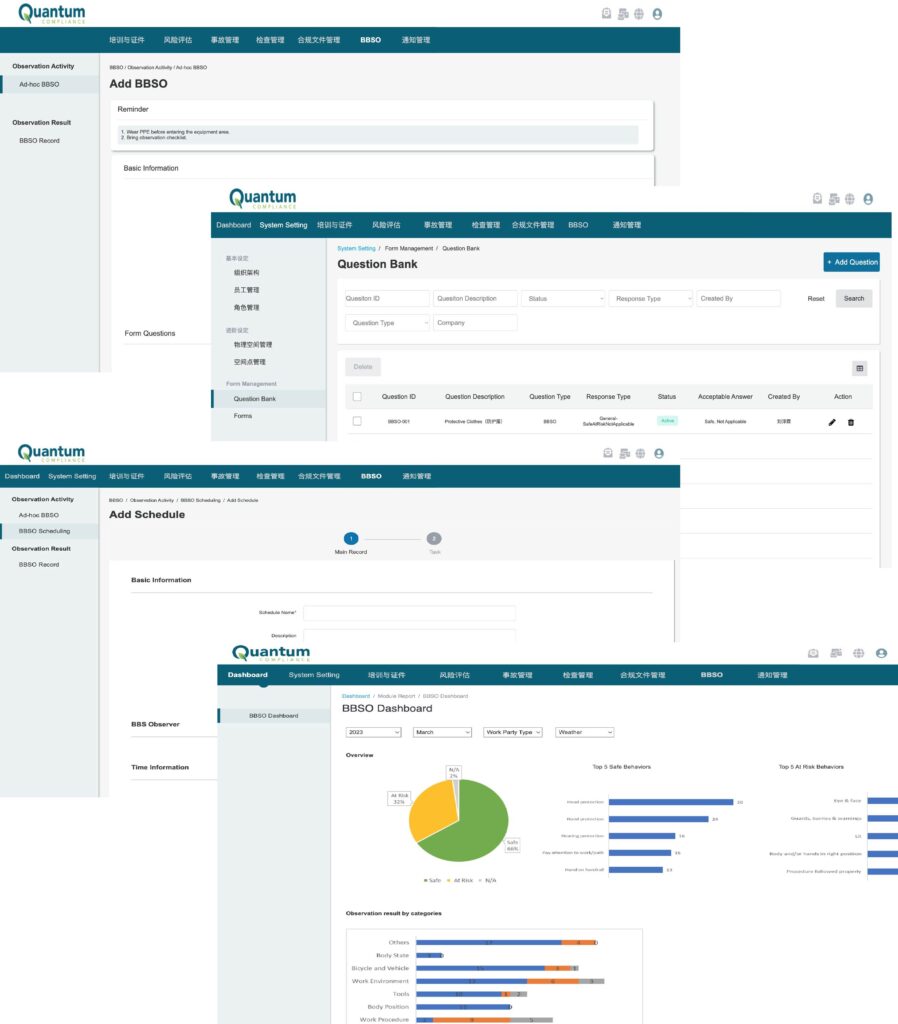Open the Status dropdown in Question Bank filters
Screen dimensions: 898x1024
pos(562,298)
